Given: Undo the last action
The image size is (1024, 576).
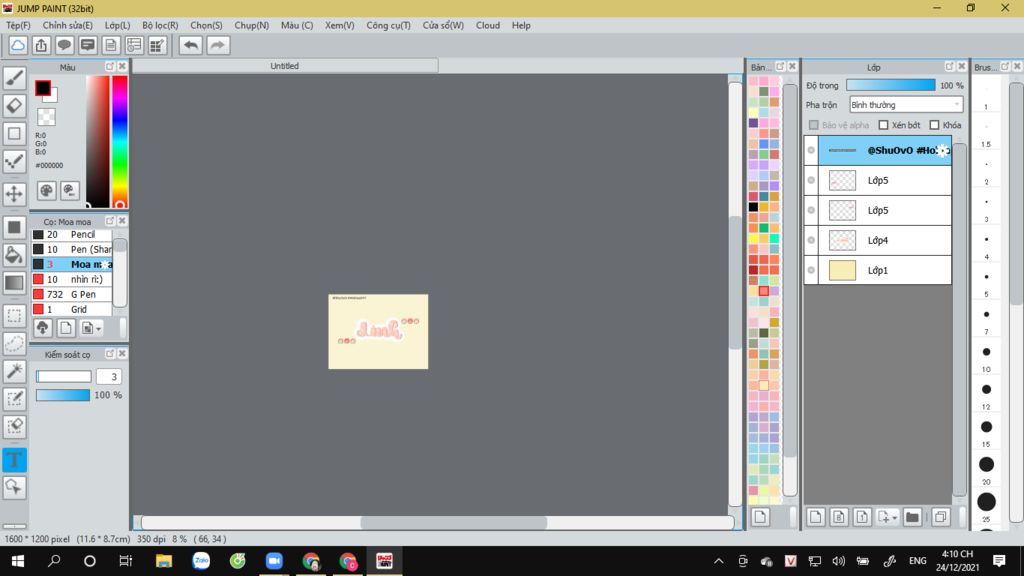Looking at the screenshot, I should (x=191, y=45).
